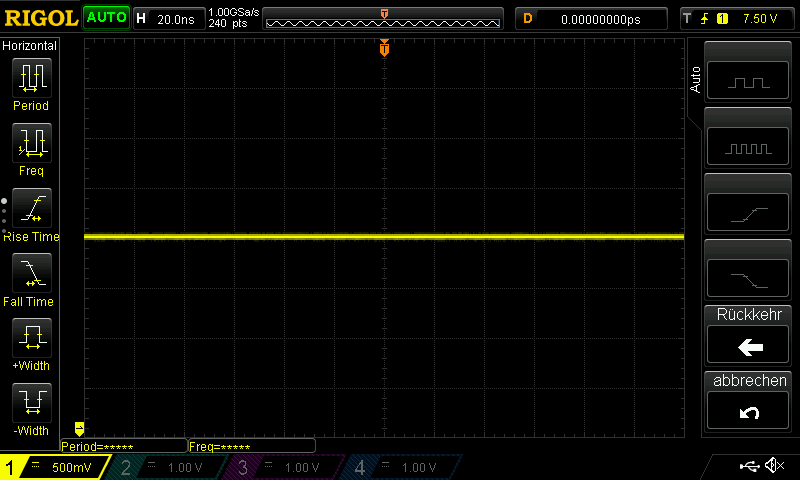Choose the rising edge auto option
Image resolution: width=800 pixels, height=480 pixels.
point(748,213)
